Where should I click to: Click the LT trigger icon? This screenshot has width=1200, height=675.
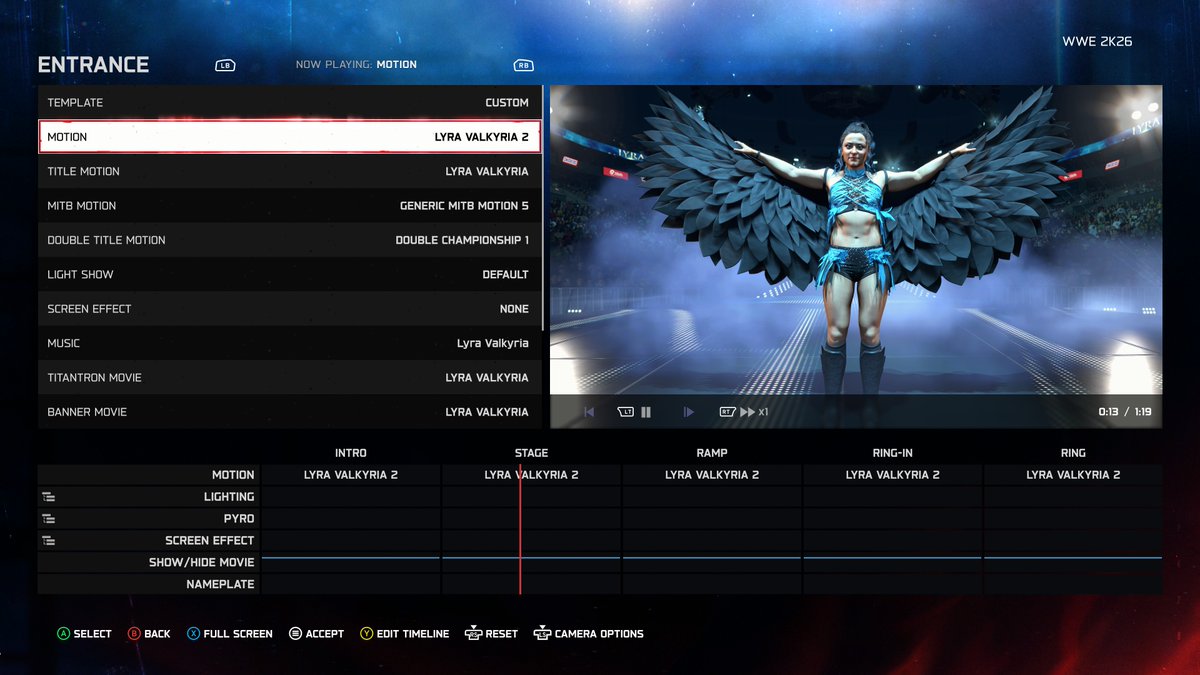(626, 412)
